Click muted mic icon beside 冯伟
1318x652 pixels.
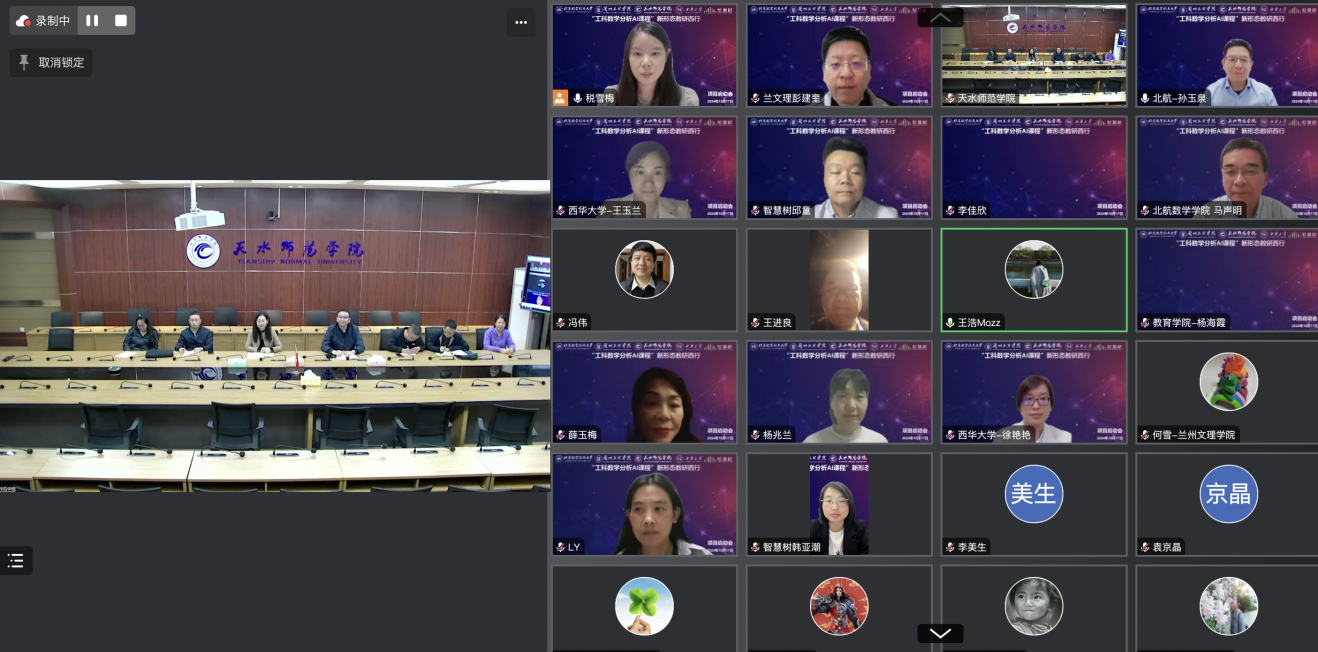coord(561,323)
